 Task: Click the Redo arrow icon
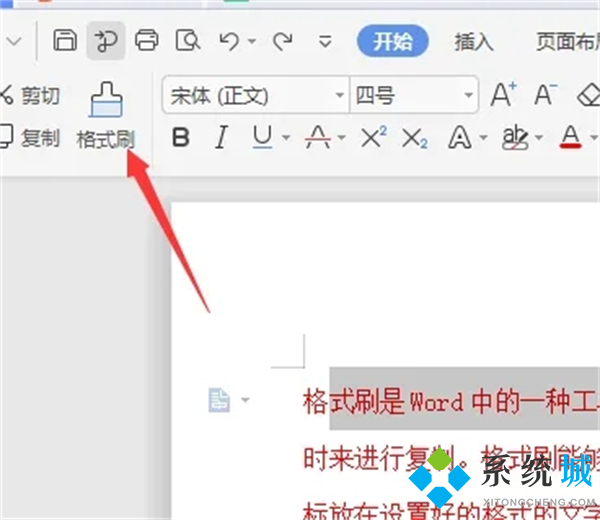(x=282, y=41)
